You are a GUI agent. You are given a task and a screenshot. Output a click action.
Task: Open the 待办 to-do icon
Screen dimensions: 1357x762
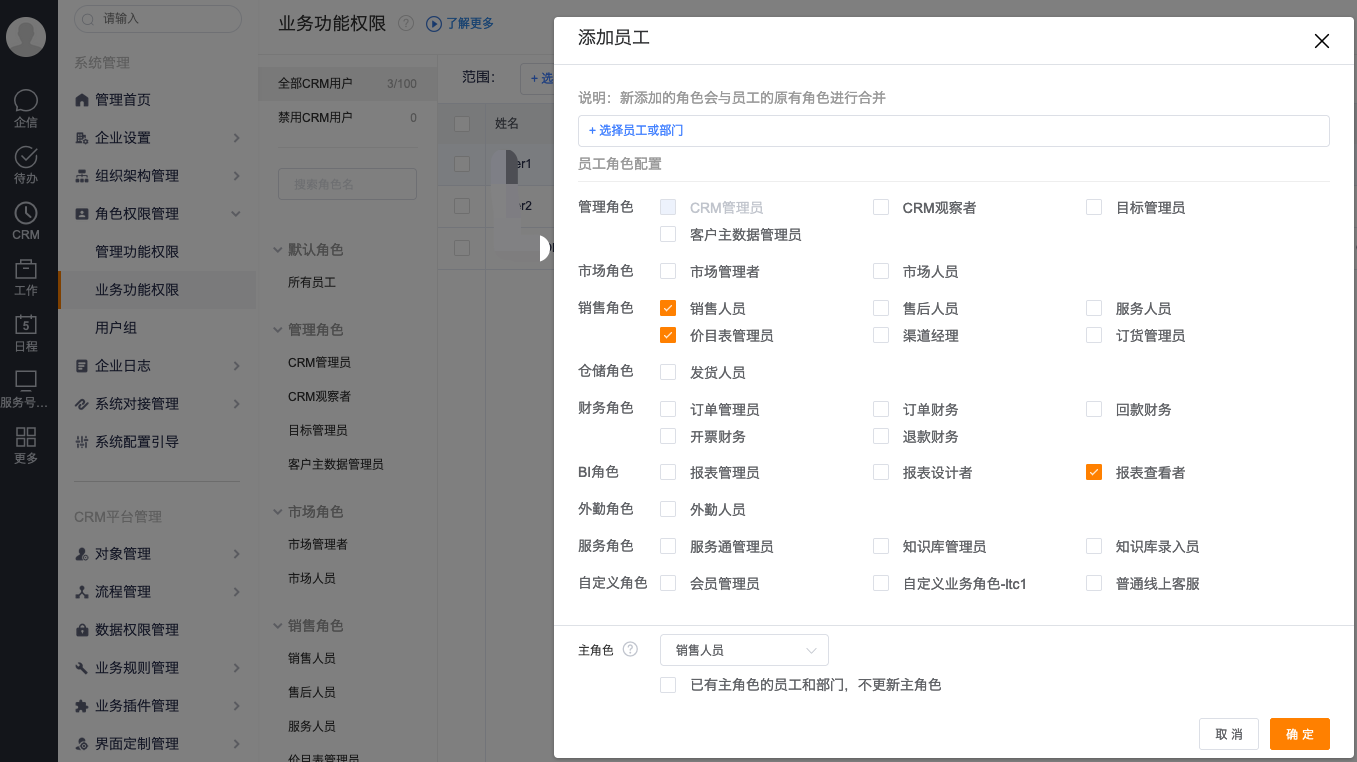26,157
